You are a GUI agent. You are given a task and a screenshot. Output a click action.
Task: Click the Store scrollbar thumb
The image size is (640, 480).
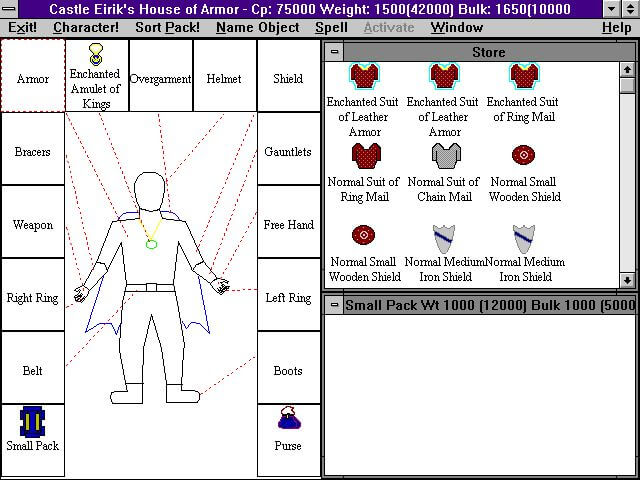(627, 85)
